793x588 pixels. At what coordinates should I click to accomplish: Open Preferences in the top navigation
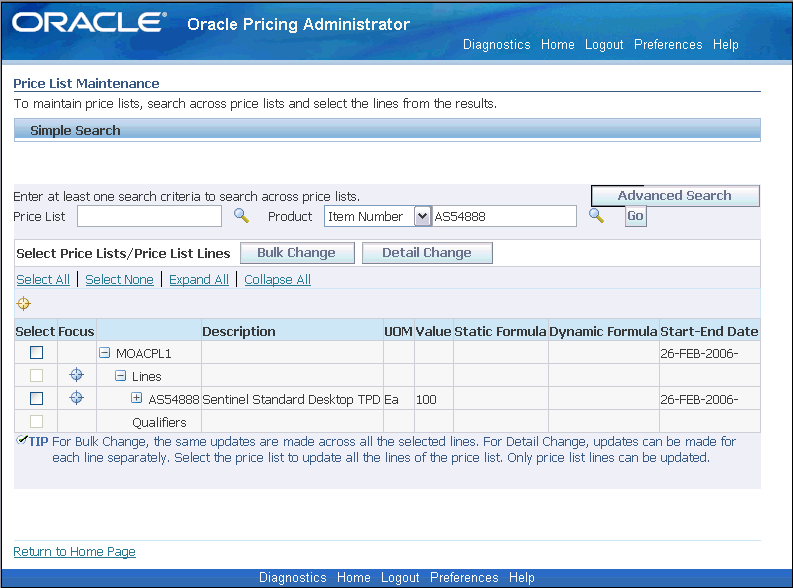668,44
